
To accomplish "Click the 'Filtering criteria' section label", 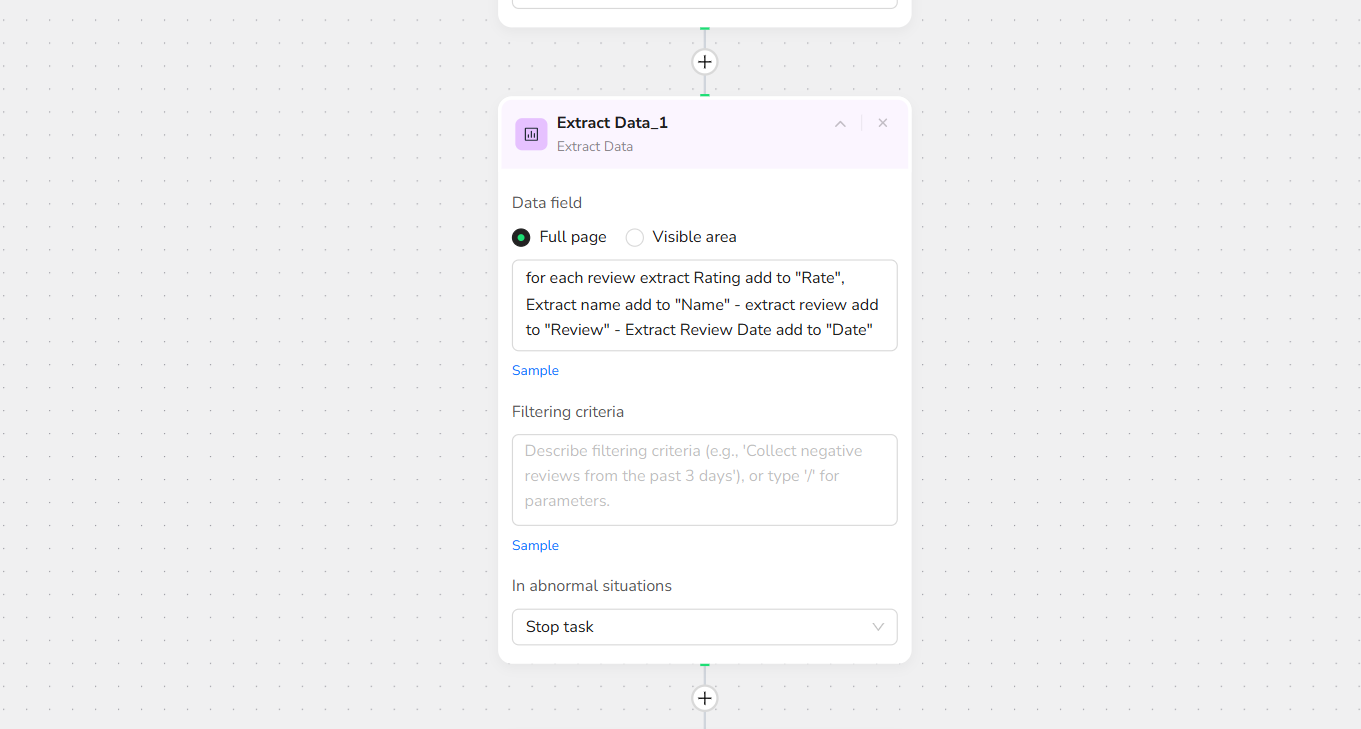I will click(568, 412).
